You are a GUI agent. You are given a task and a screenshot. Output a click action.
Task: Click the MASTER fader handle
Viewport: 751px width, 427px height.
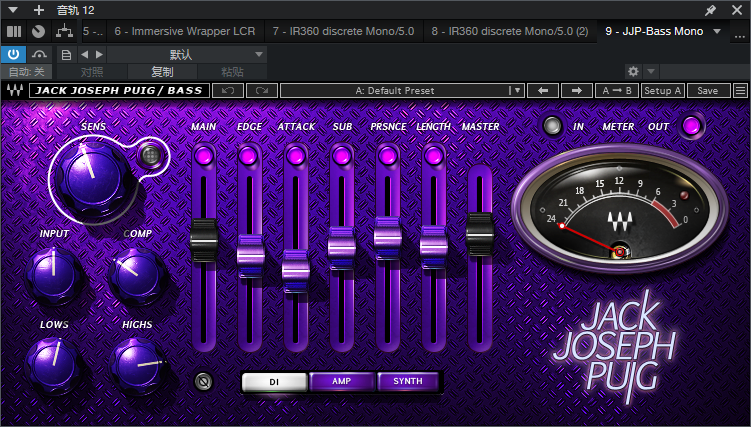pyautogui.click(x=479, y=234)
